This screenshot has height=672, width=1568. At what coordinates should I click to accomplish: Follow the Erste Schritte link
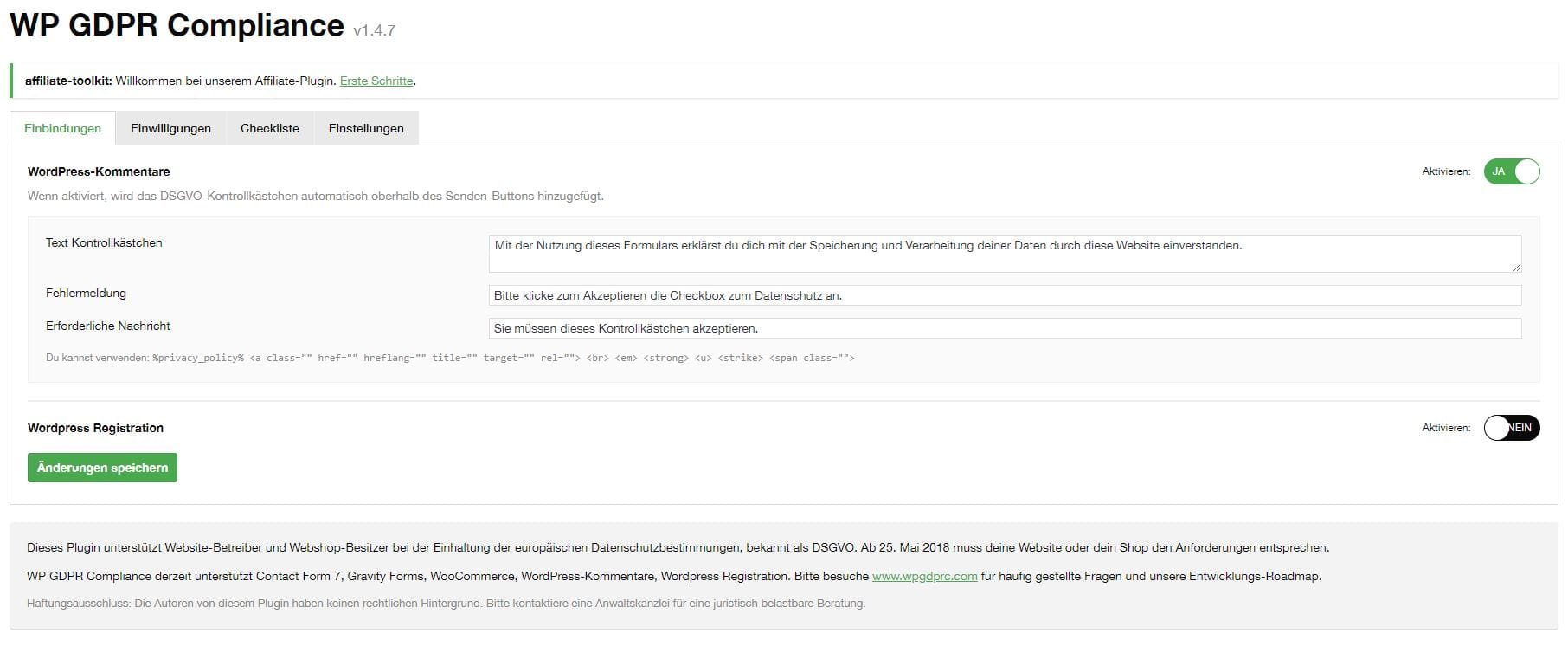[x=376, y=81]
